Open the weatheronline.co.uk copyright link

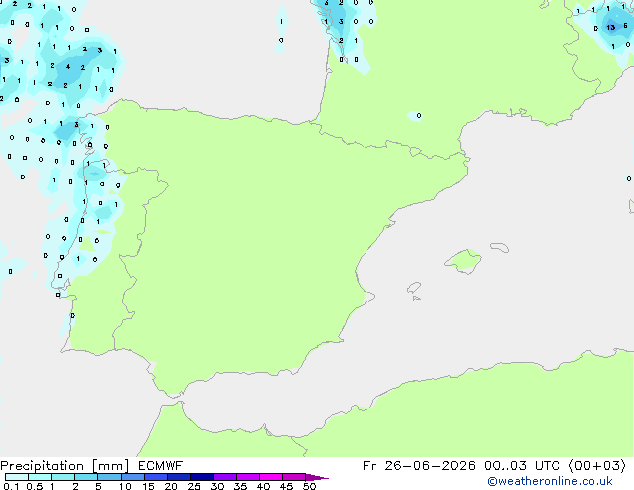tap(550, 481)
